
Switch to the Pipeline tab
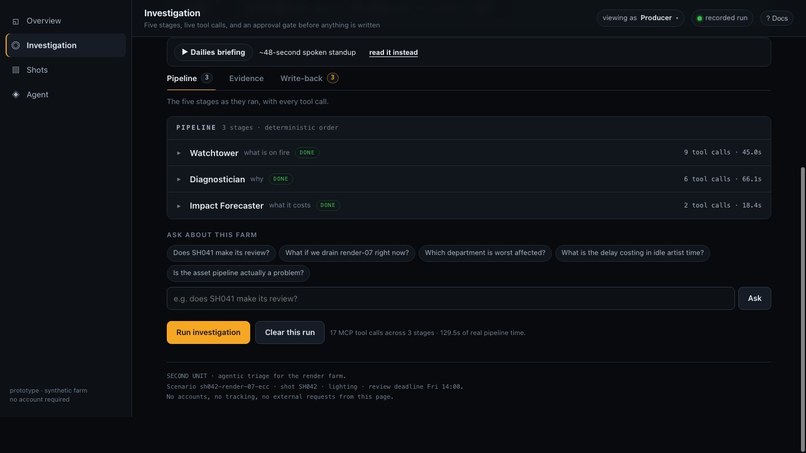(189, 78)
